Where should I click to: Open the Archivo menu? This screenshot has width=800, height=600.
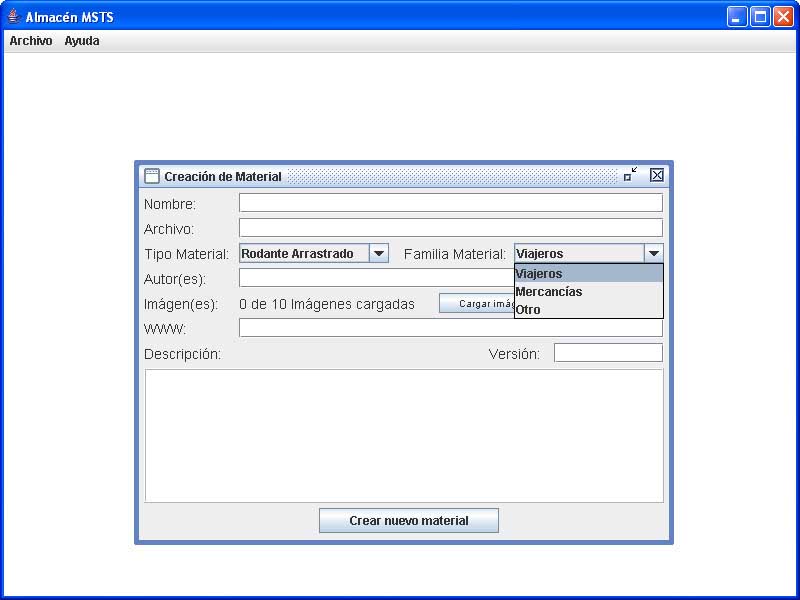(x=31, y=41)
